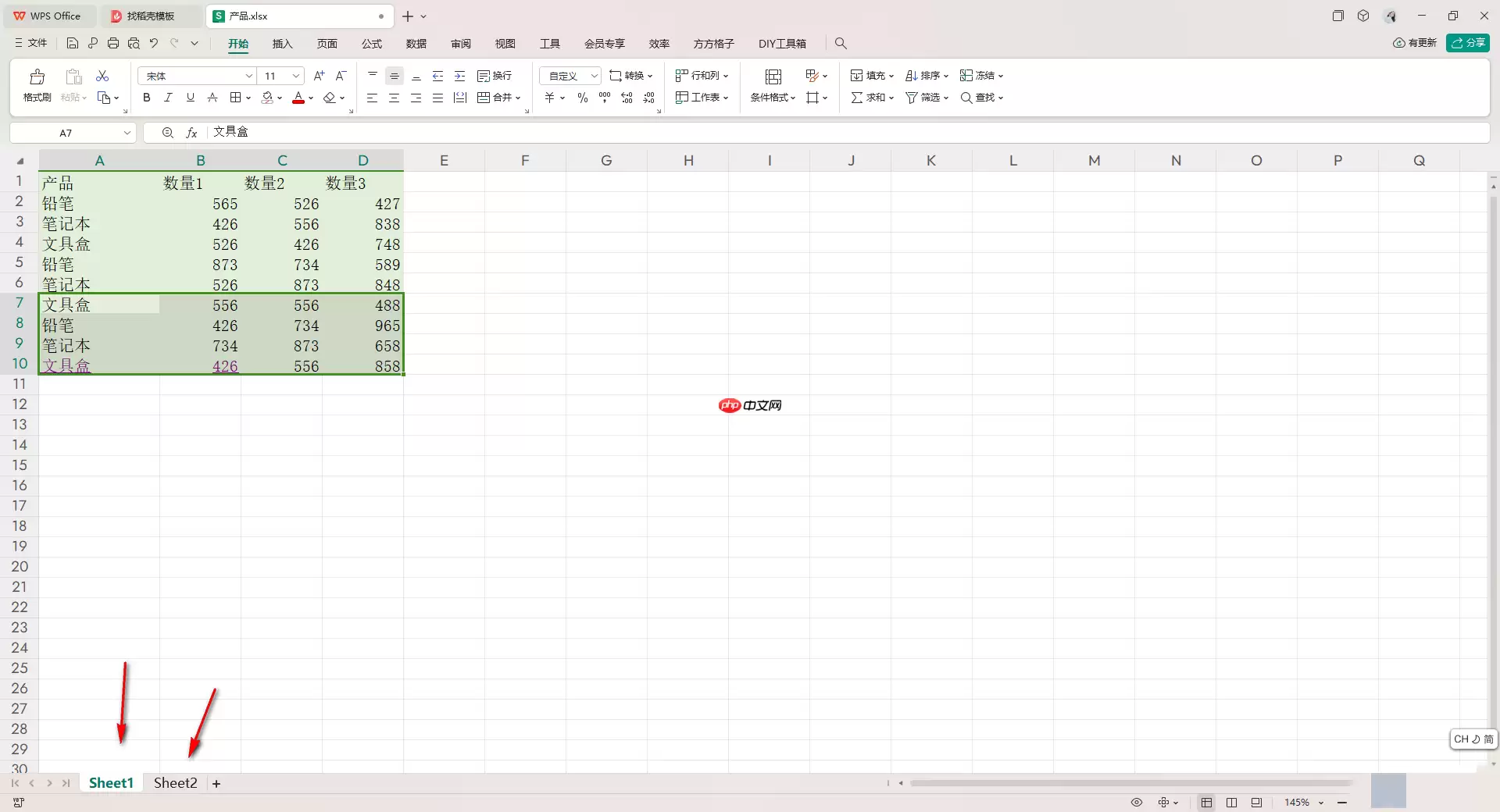This screenshot has height=812, width=1500.
Task: Open the number format dropdown (自定义)
Action: pos(594,76)
